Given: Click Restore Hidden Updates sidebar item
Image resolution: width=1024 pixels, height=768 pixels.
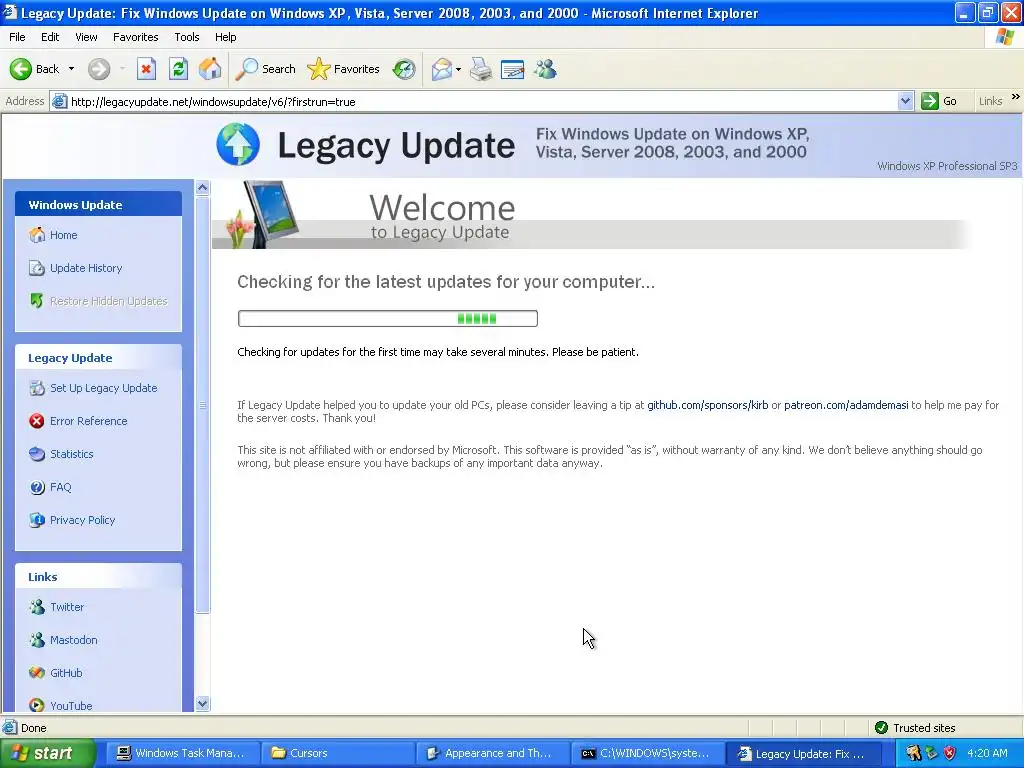Looking at the screenshot, I should pyautogui.click(x=108, y=301).
